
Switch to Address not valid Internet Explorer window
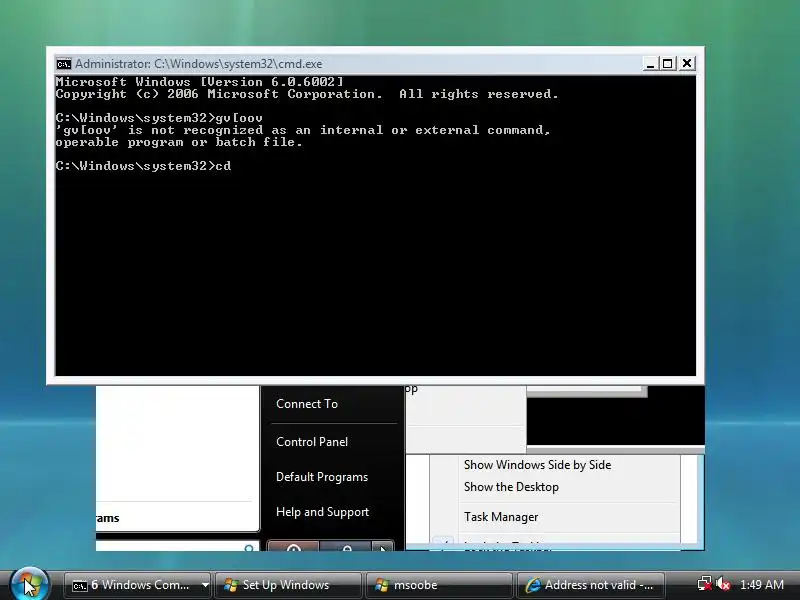coord(591,585)
